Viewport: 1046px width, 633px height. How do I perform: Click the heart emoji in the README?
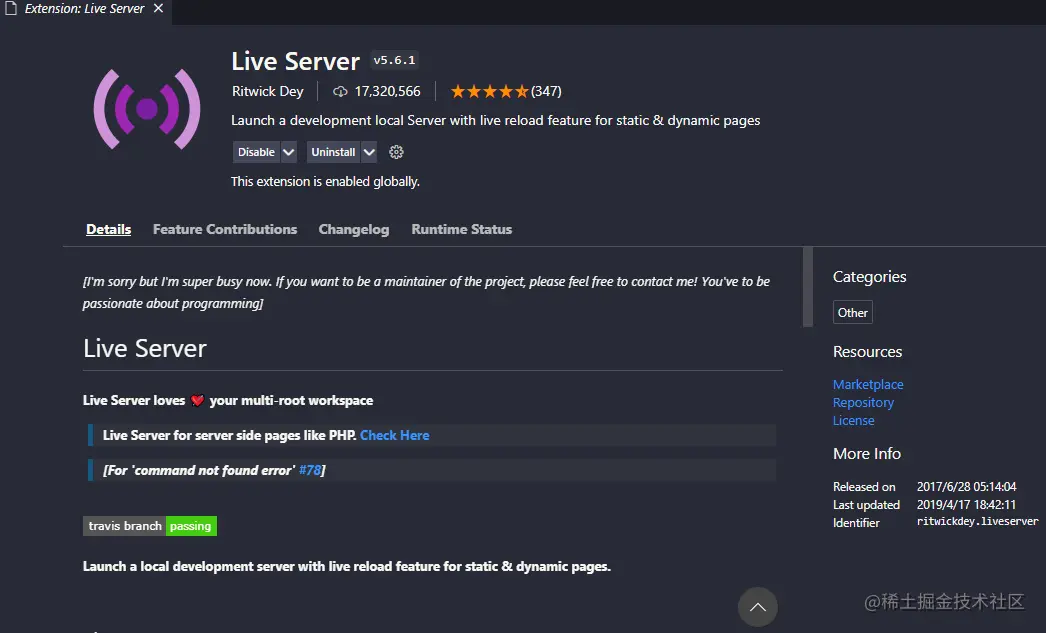pyautogui.click(x=197, y=401)
